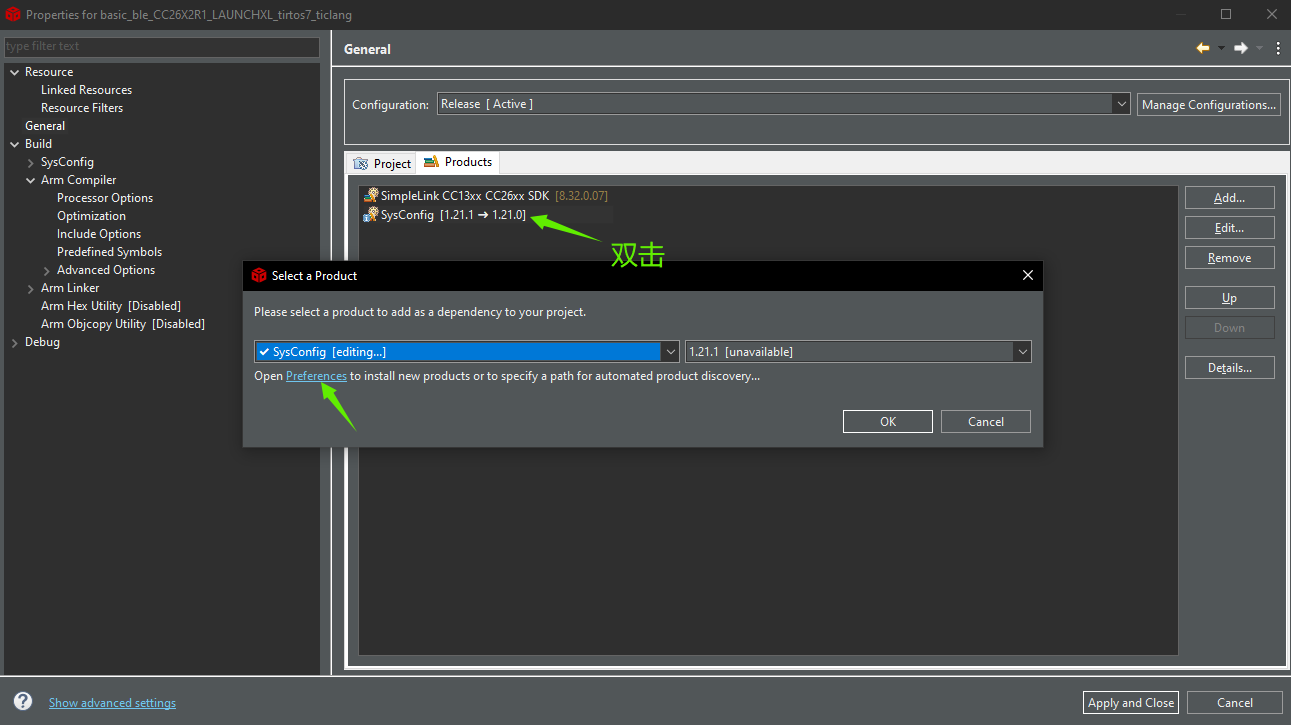This screenshot has height=725, width=1291.
Task: Select Include Options tree item
Action: click(99, 234)
